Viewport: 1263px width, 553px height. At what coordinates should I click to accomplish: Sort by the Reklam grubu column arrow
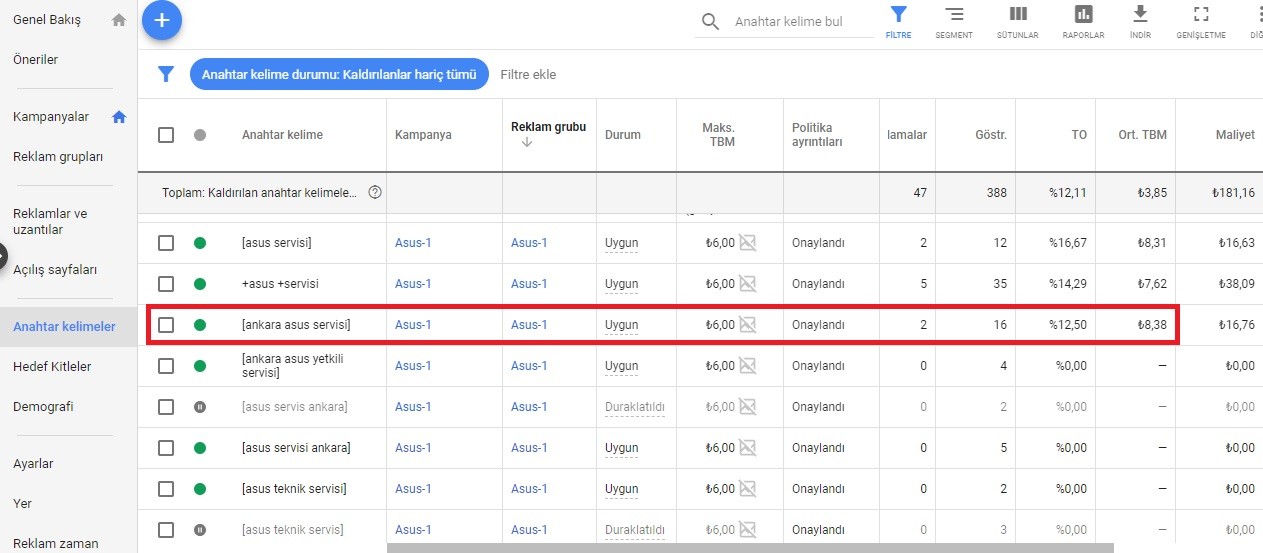[x=527, y=143]
